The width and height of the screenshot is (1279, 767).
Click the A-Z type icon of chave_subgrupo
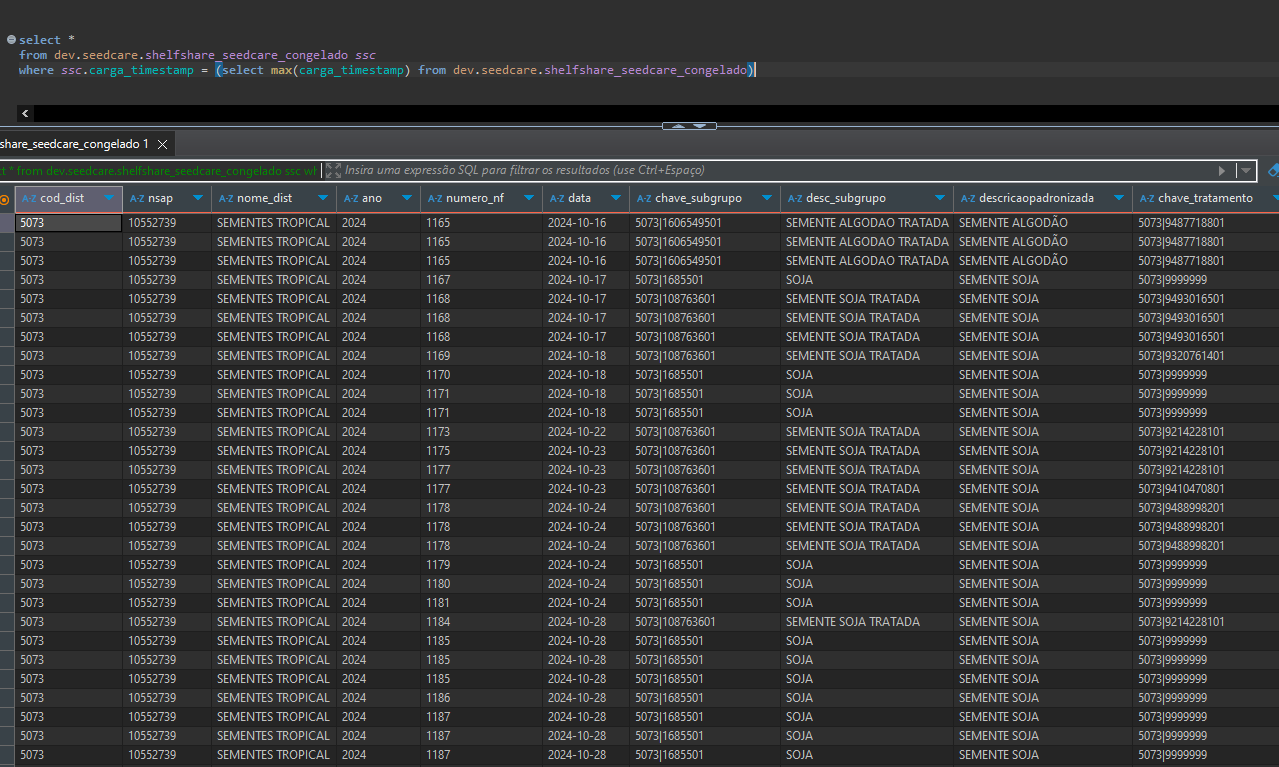(644, 199)
